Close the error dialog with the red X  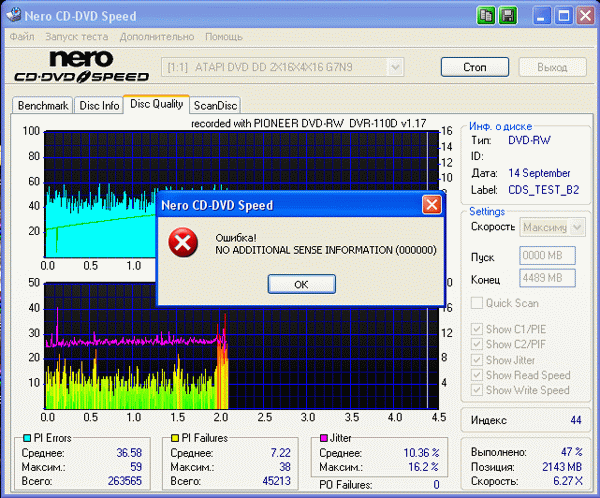click(x=432, y=205)
